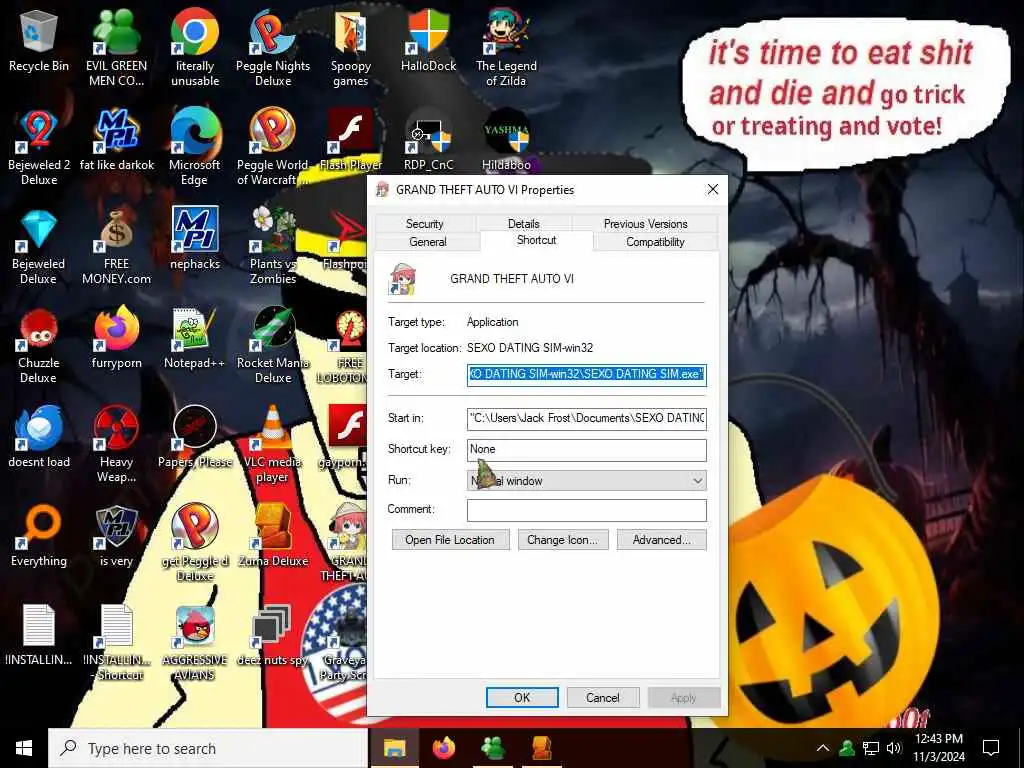Select the Zuma Deluxe desktop icon

click(x=273, y=536)
